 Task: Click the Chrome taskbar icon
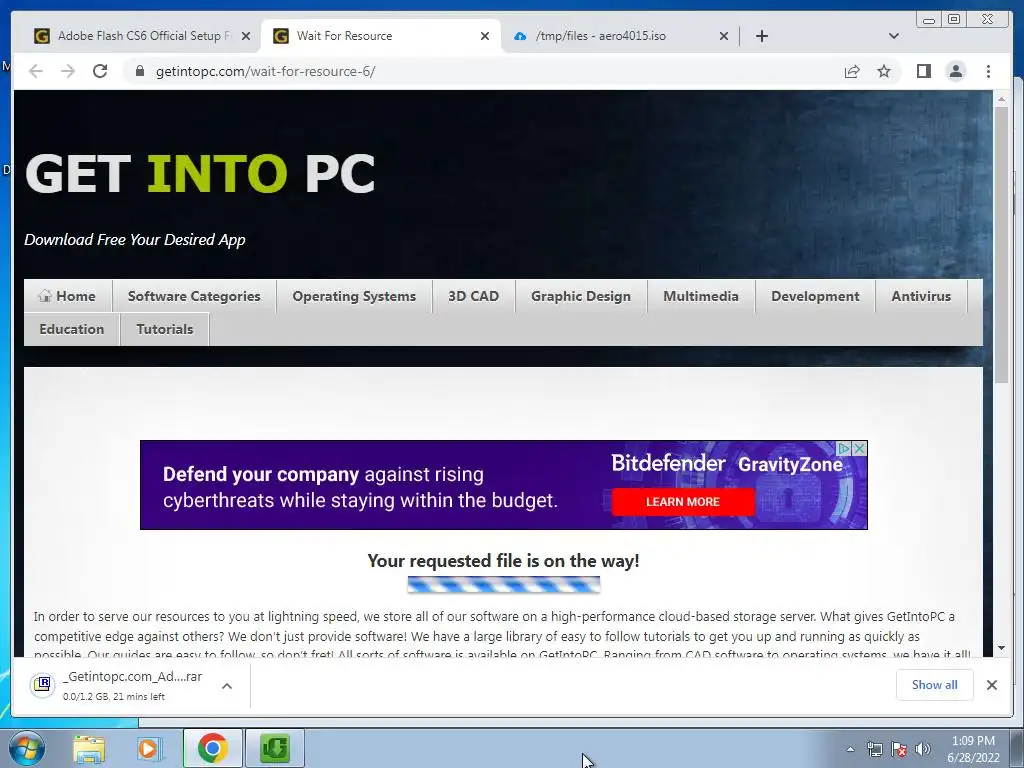tap(212, 748)
